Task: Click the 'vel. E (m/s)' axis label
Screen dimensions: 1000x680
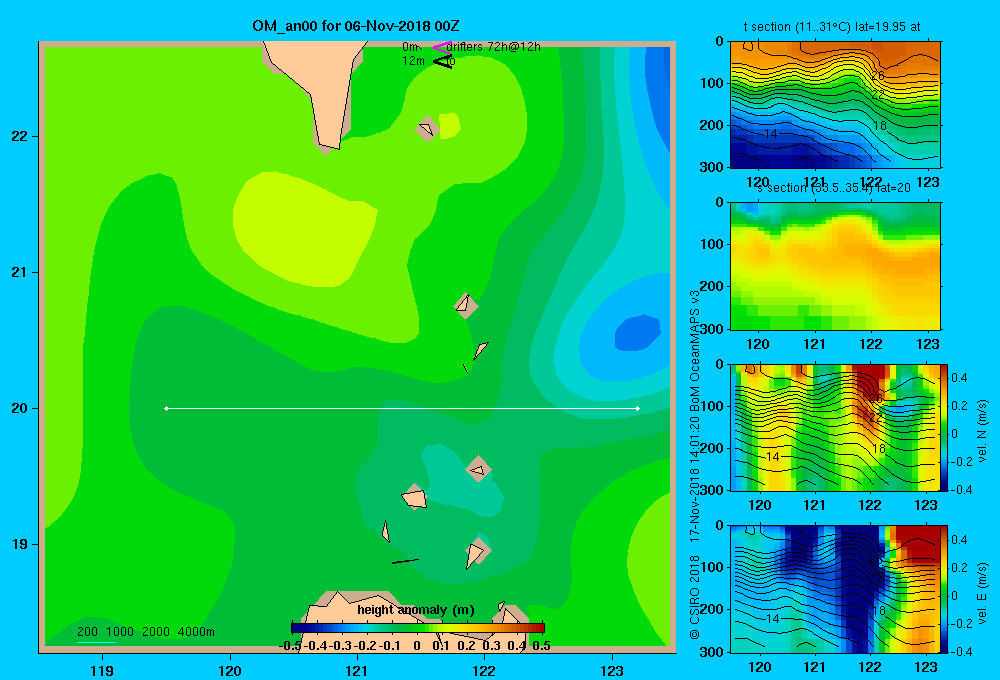Action: coord(983,592)
